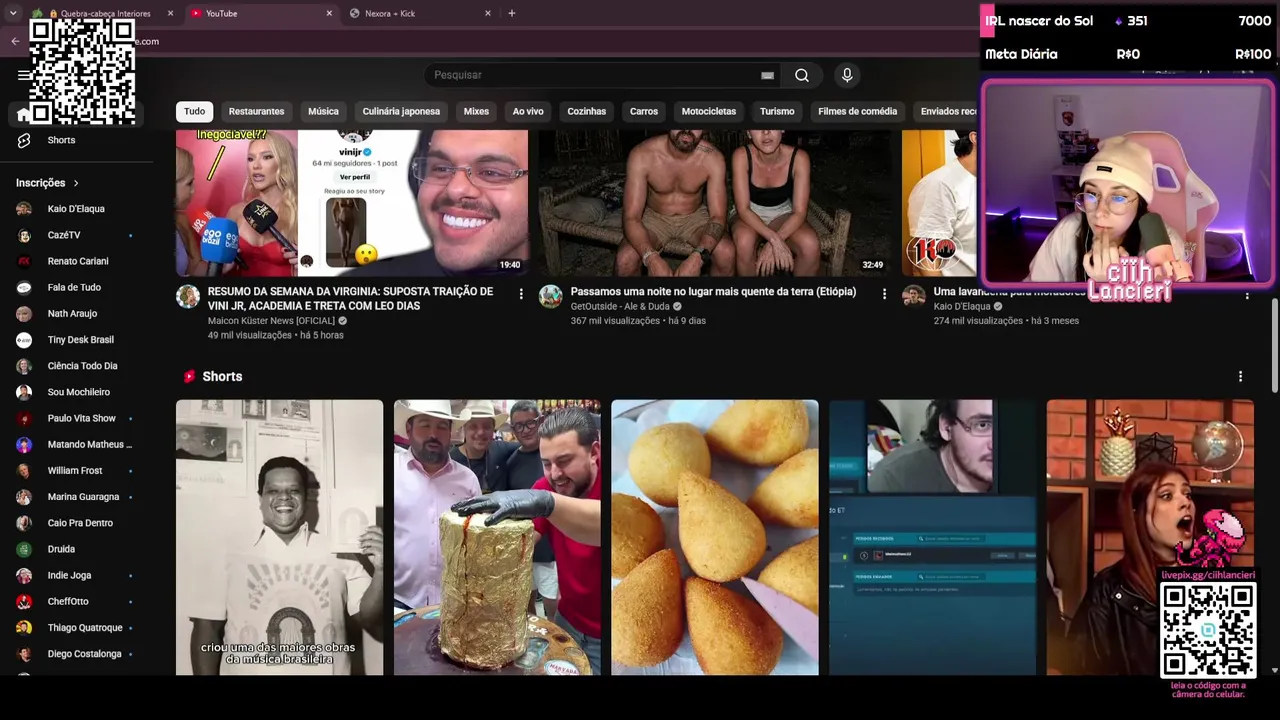Select the Turismo chip
Screen dimensions: 1280x720
[x=777, y=111]
